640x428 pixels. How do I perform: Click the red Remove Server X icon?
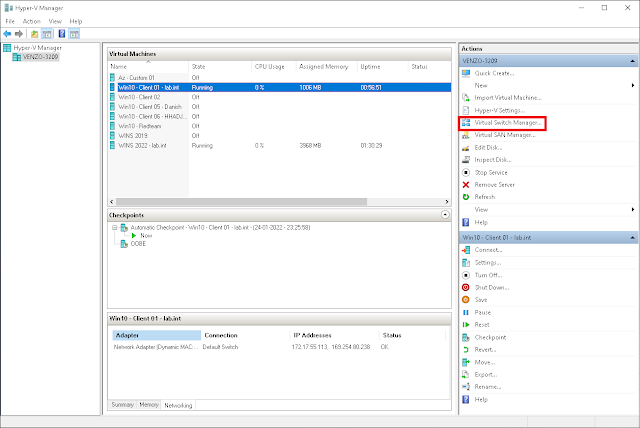466,185
